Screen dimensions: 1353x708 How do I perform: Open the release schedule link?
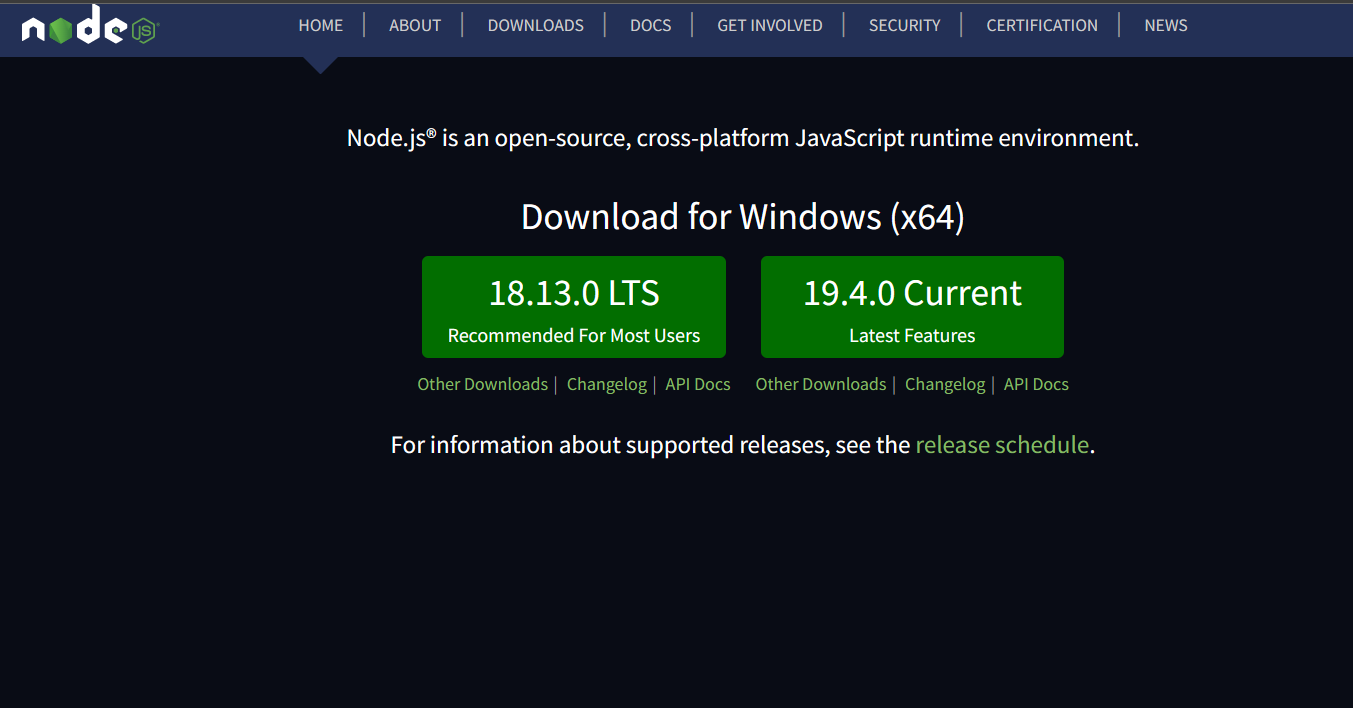point(1002,445)
